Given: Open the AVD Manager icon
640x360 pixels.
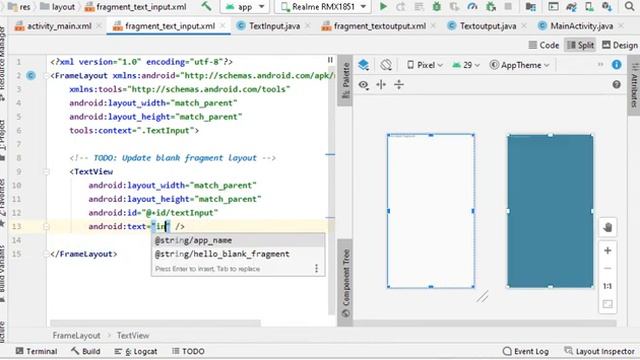Looking at the screenshot, I should coord(589,7).
